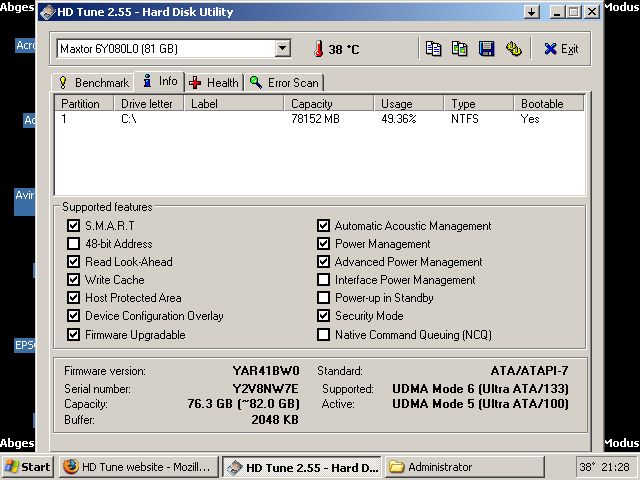Toggle Firmware Upgradable checkbox

(x=73, y=335)
